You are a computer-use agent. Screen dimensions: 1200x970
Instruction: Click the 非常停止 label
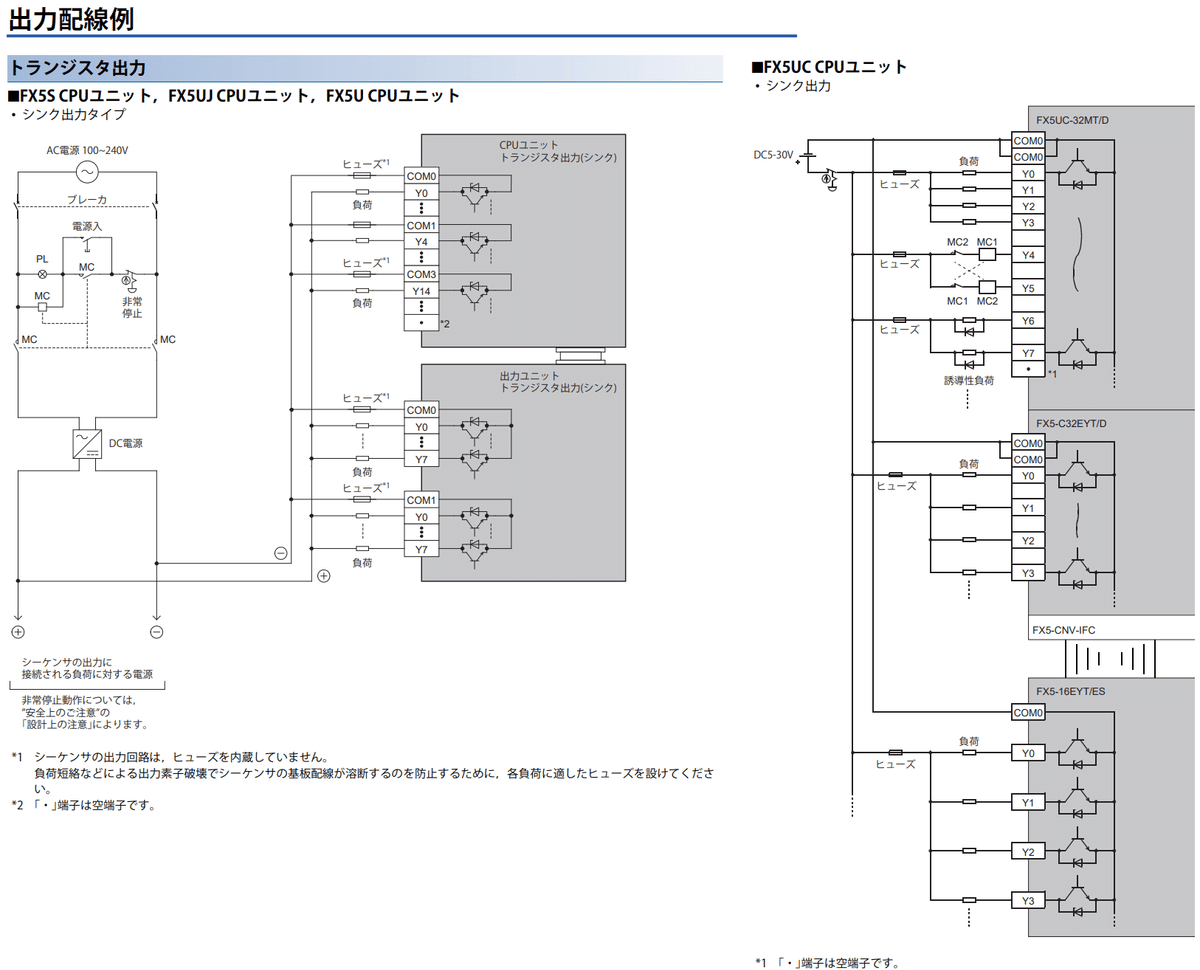pyautogui.click(x=132, y=307)
